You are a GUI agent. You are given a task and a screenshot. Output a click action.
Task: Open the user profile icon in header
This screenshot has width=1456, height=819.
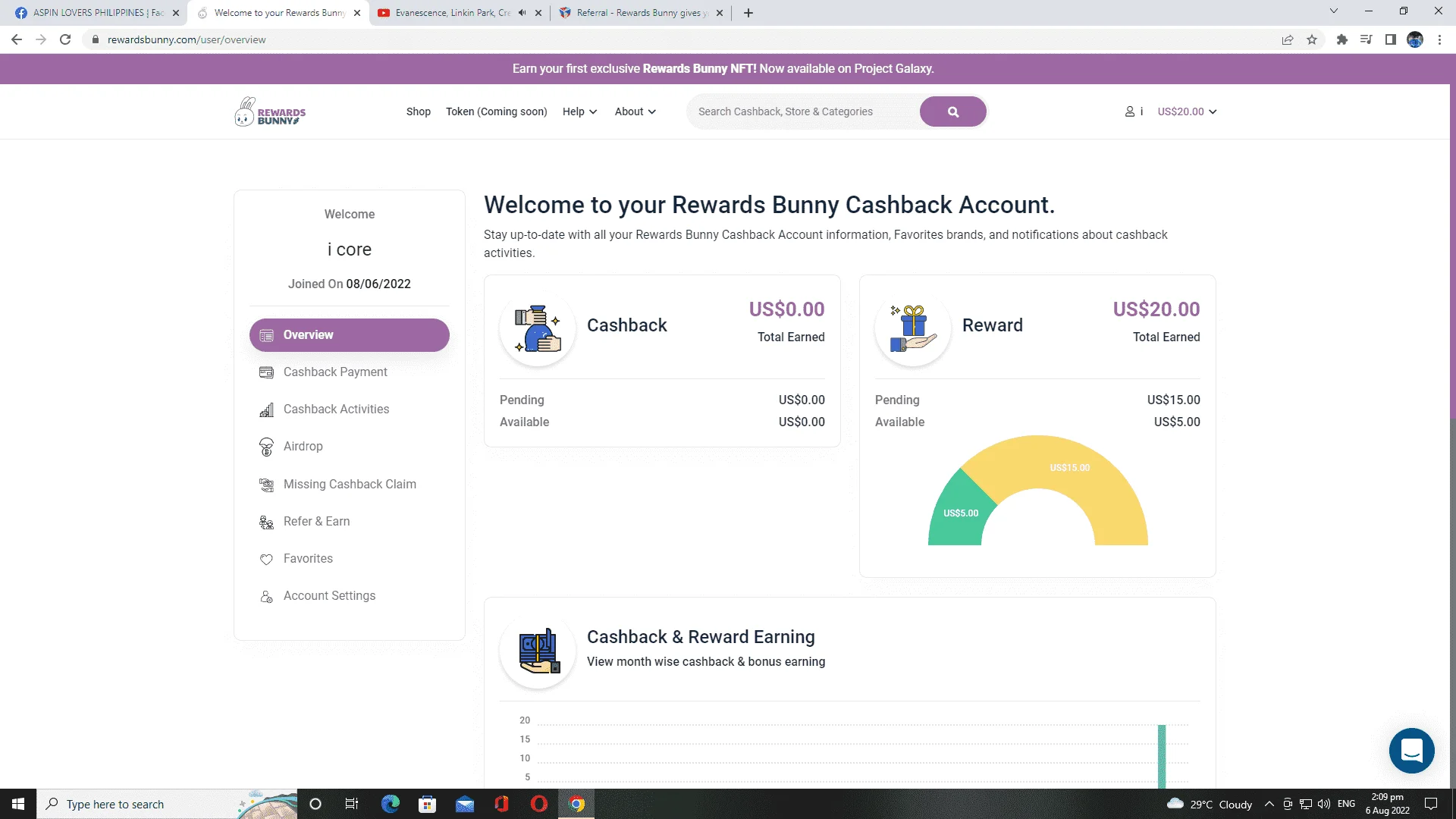click(x=1129, y=111)
